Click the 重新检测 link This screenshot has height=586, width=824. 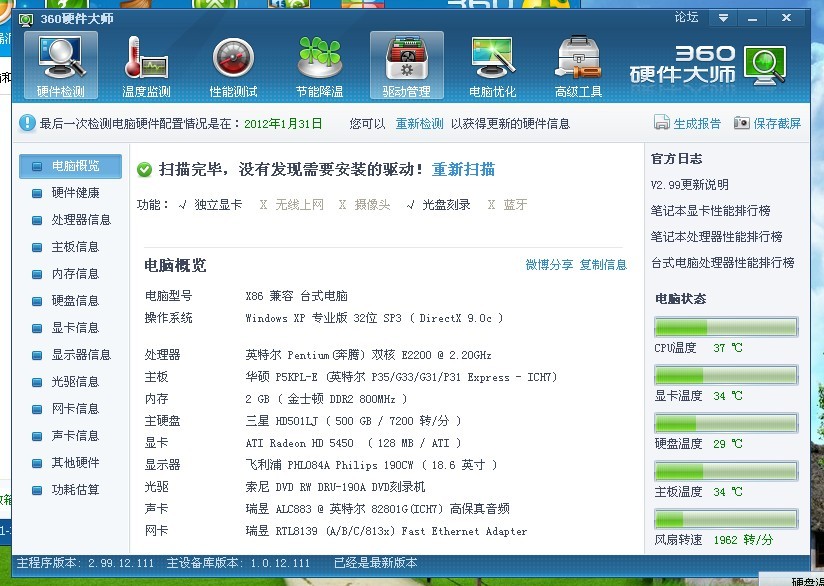(x=419, y=124)
